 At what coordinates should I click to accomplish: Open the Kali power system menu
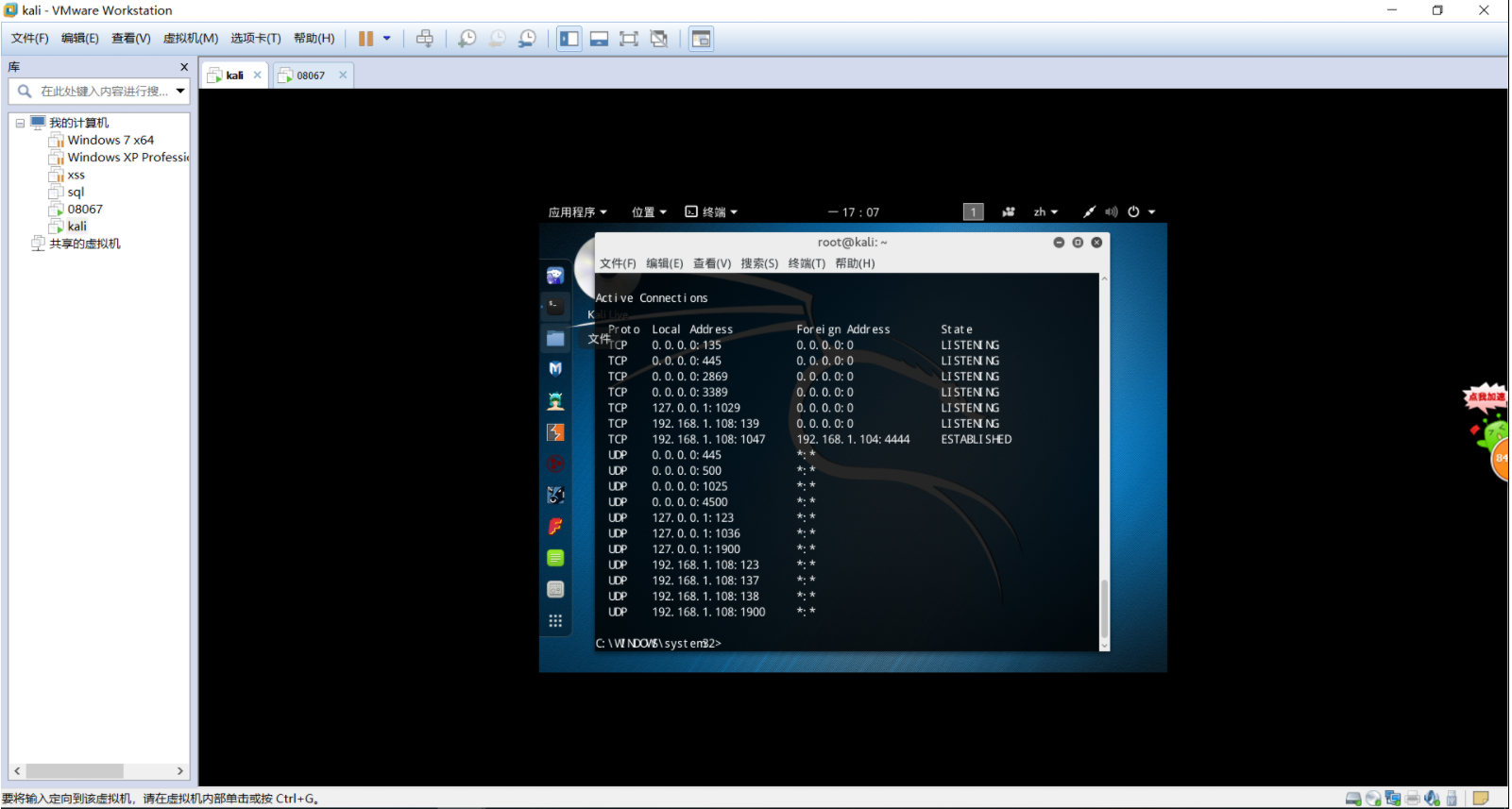click(x=1141, y=212)
